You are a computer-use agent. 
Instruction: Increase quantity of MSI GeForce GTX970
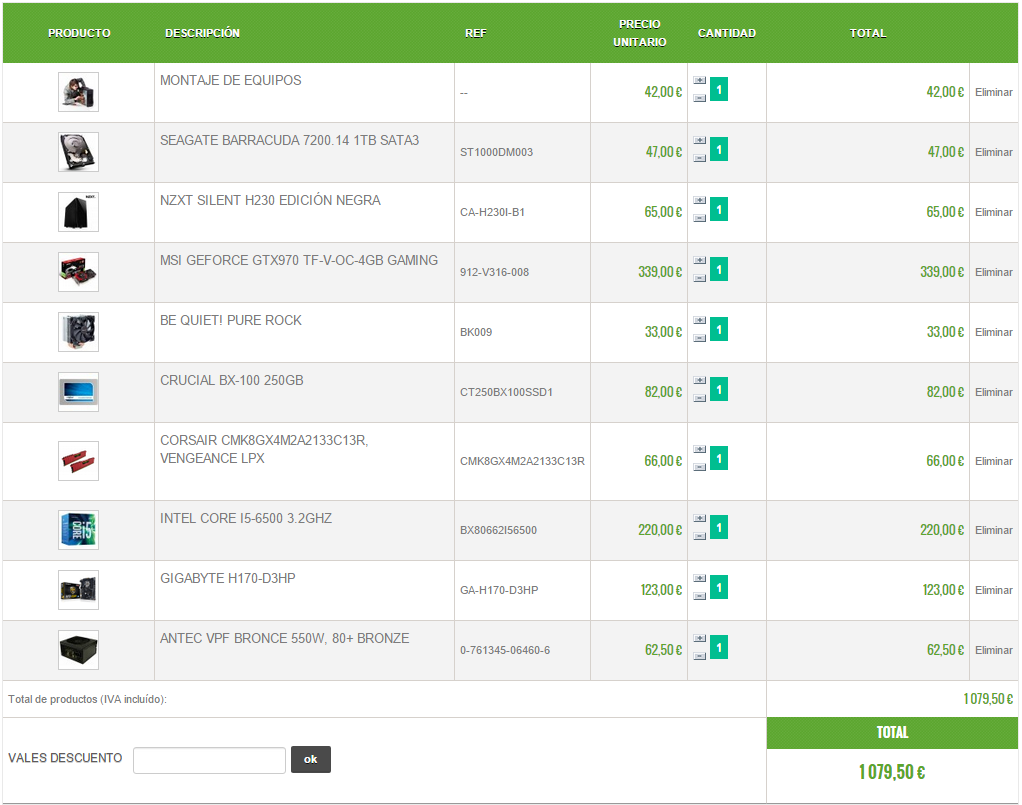coord(699,260)
